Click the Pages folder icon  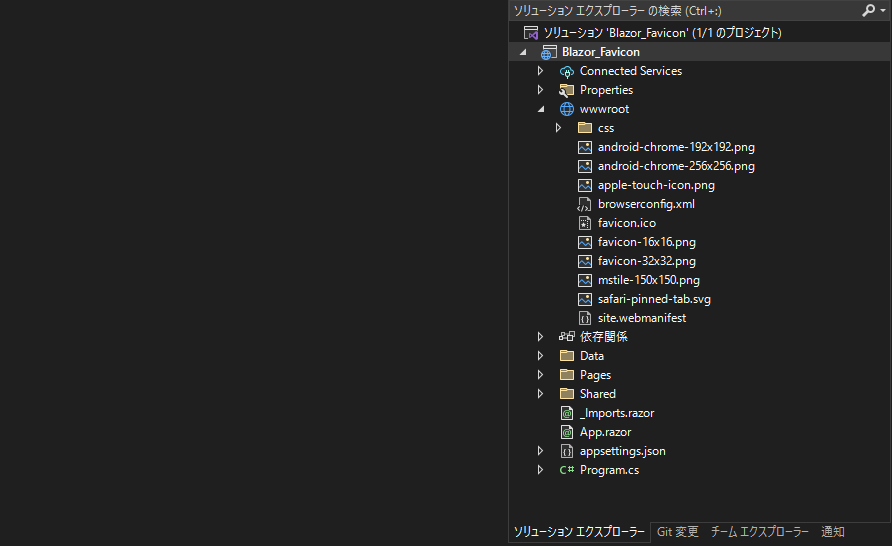point(567,375)
